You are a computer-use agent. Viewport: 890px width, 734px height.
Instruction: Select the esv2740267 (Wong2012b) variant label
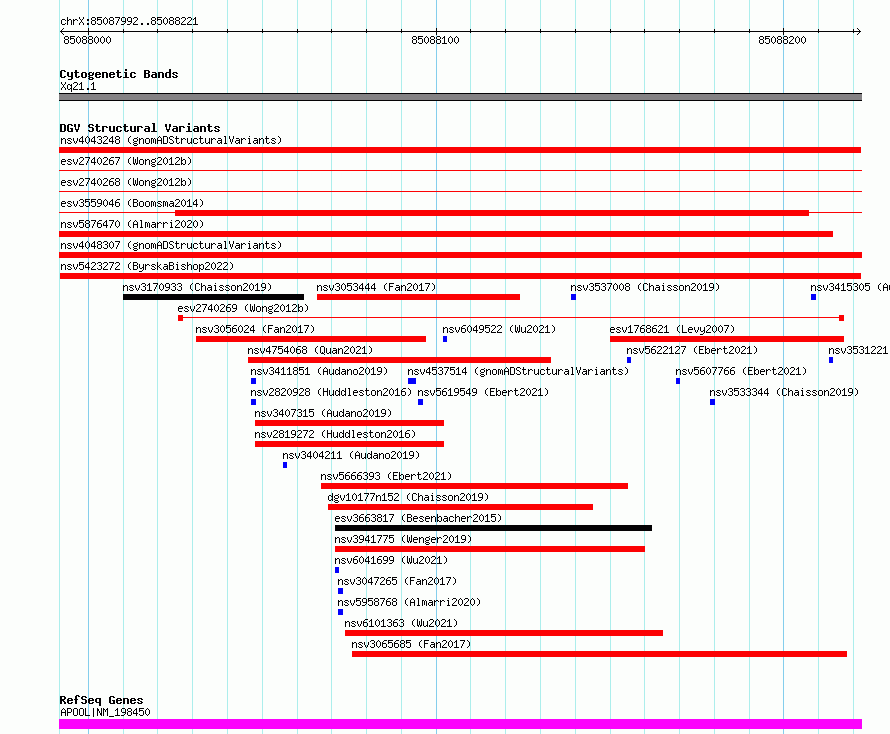pyautogui.click(x=126, y=161)
